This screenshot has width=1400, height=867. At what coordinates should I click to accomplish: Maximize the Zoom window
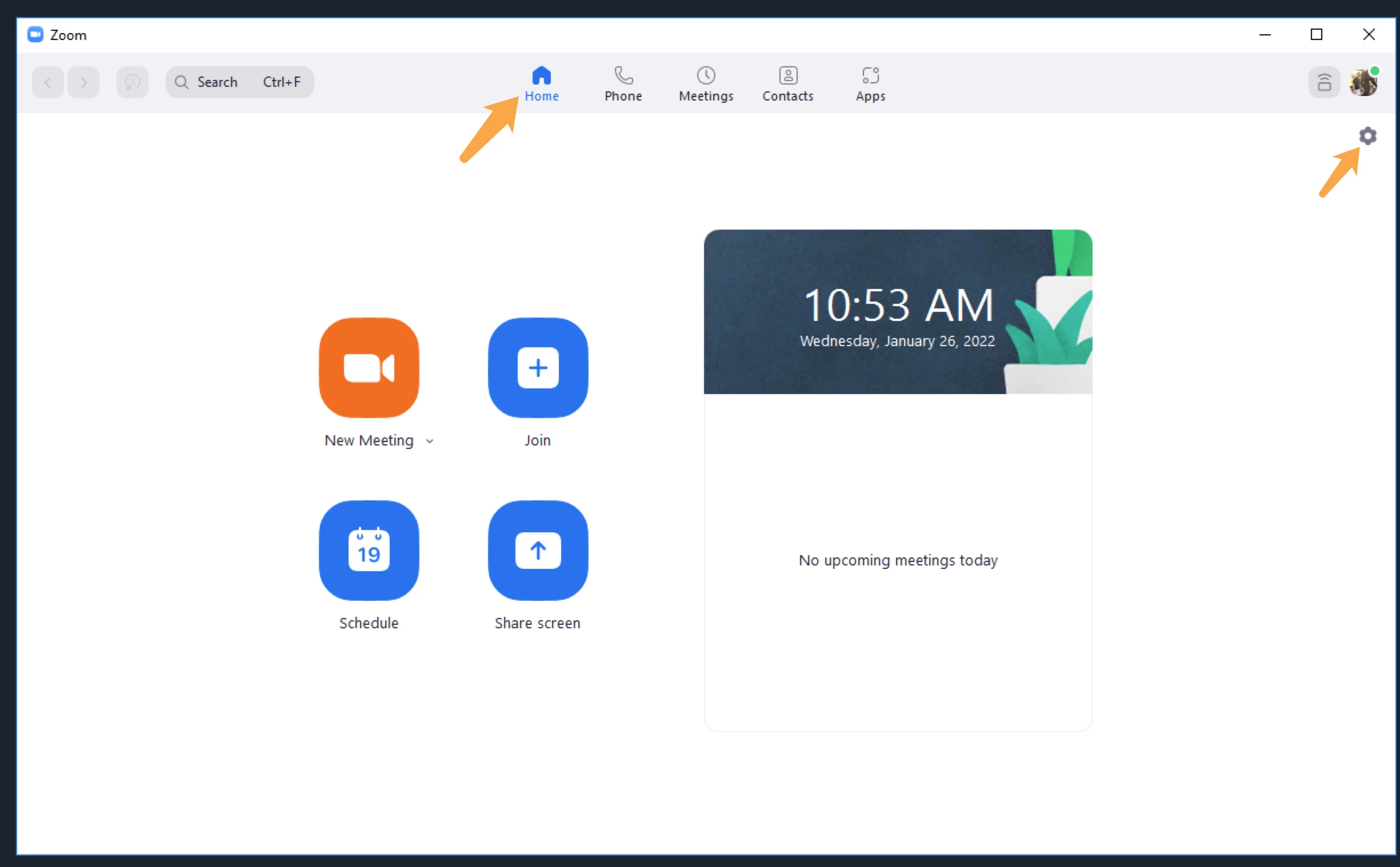tap(1316, 34)
